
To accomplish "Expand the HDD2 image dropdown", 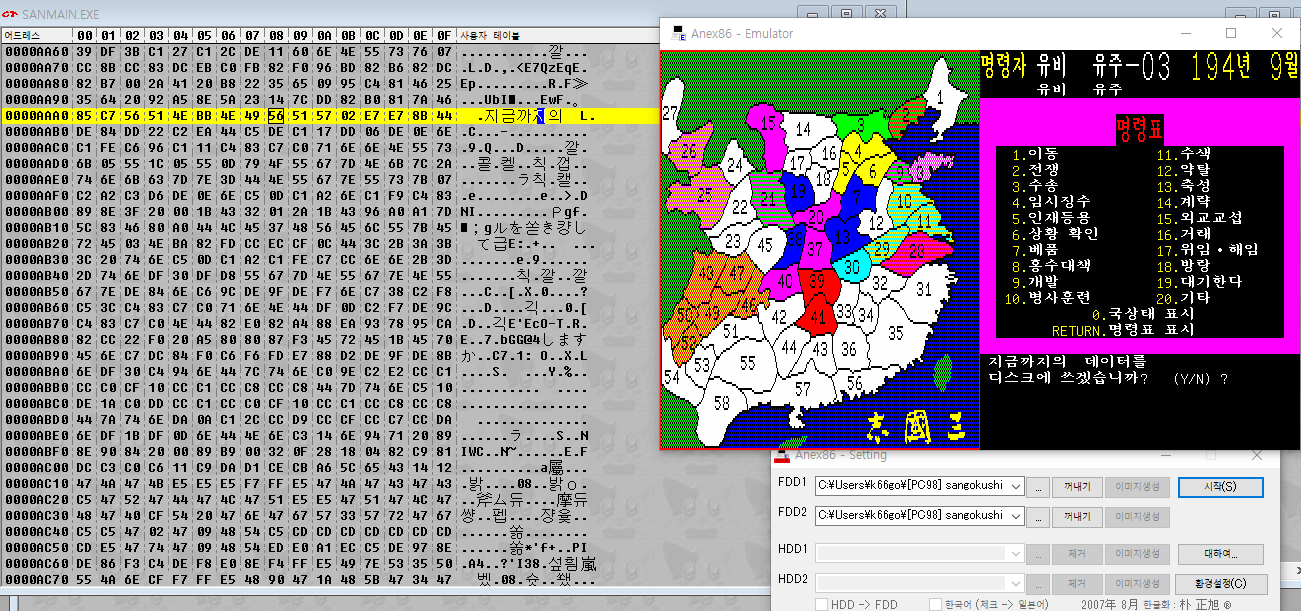I will click(x=1017, y=582).
